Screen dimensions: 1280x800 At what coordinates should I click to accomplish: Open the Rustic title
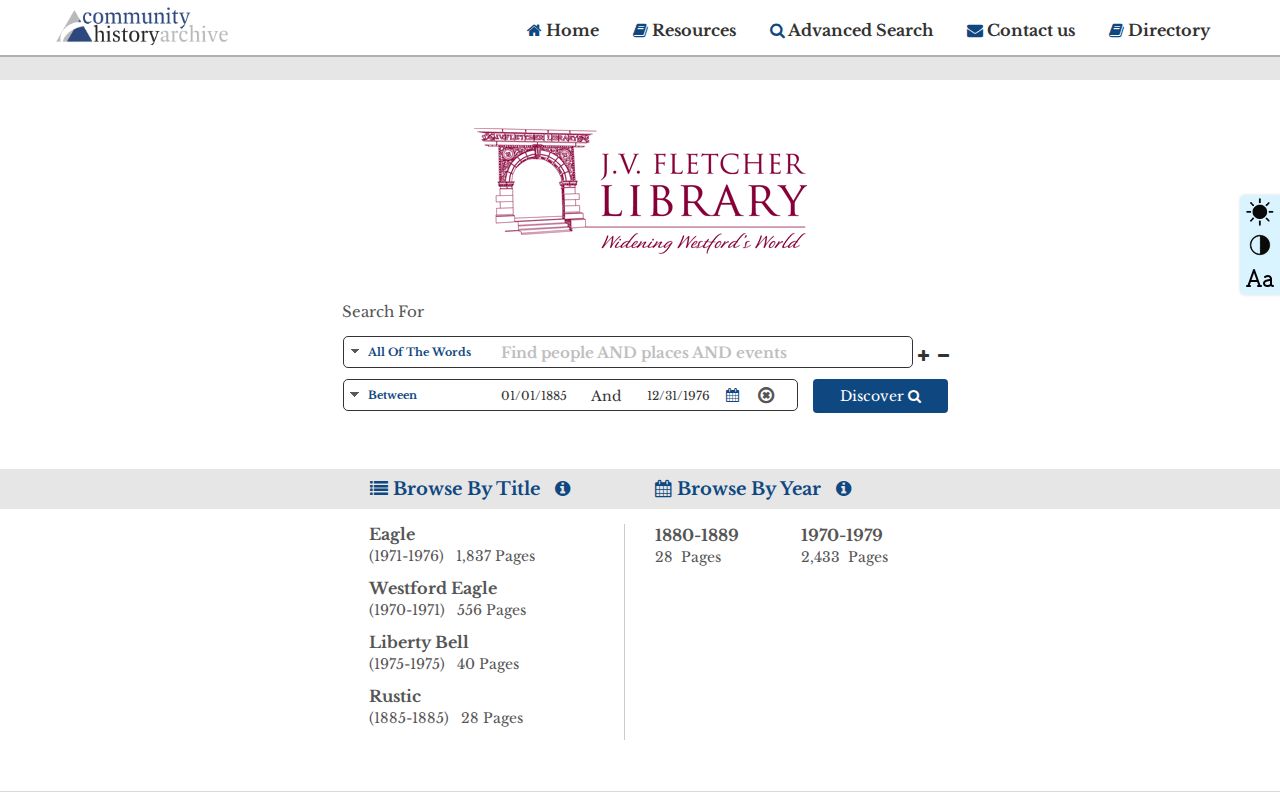(x=395, y=696)
